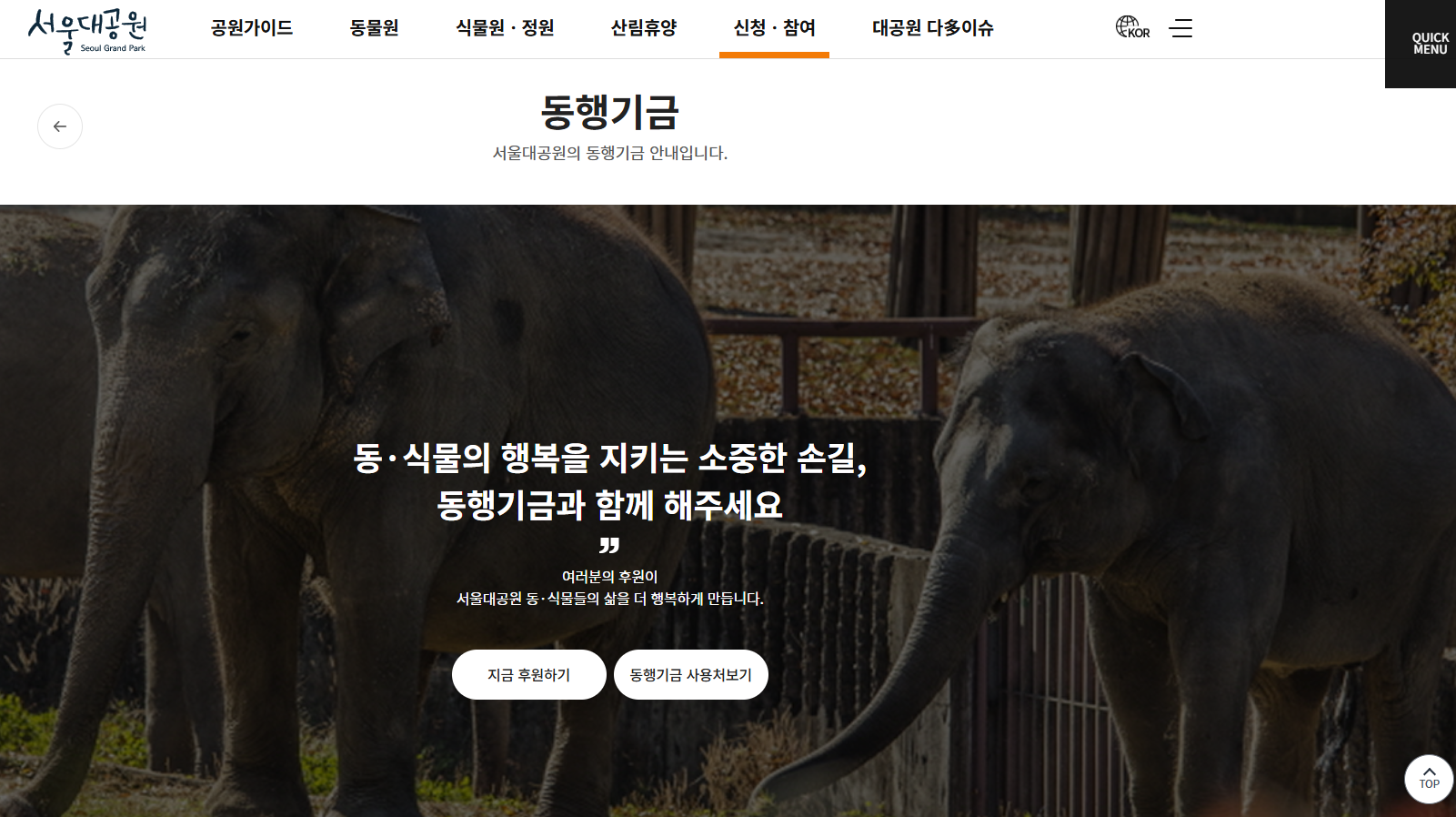Select the 신청 · 참여 menu
This screenshot has width=1456, height=817.
(774, 28)
